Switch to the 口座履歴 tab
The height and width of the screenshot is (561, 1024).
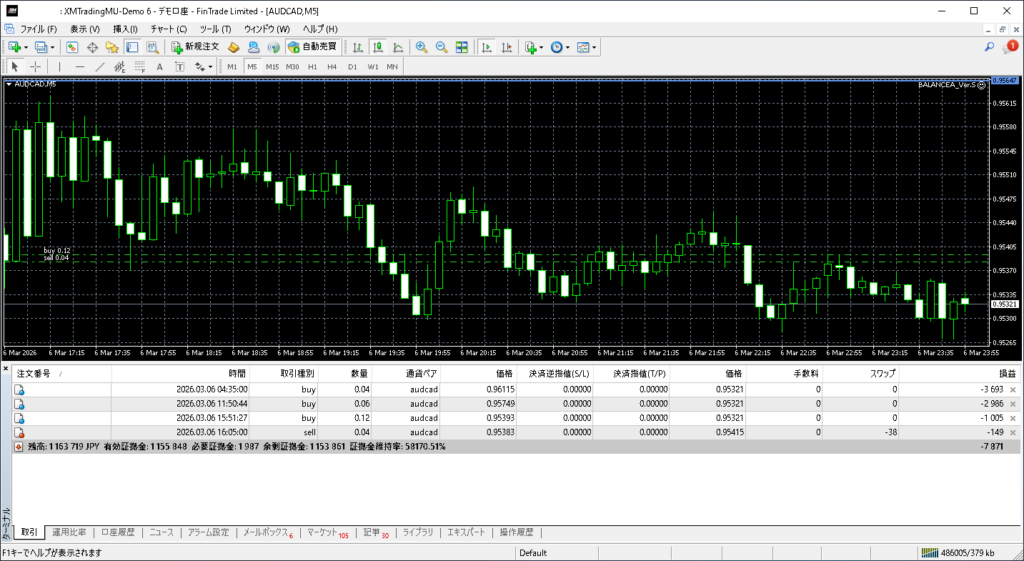click(117, 533)
